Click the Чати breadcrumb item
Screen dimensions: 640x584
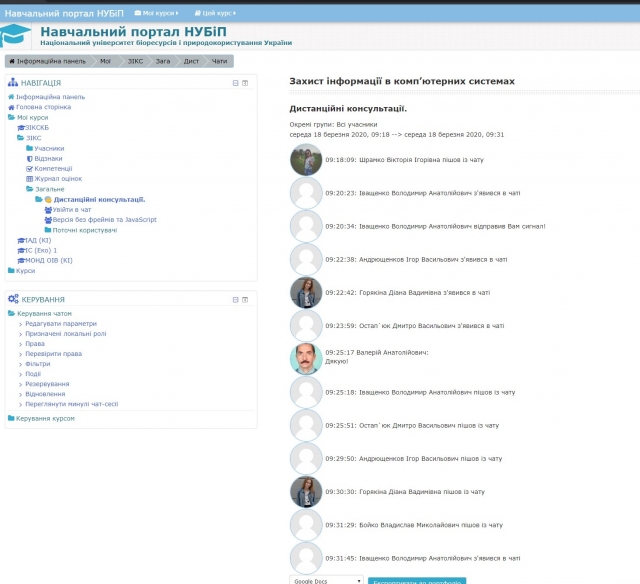[219, 61]
